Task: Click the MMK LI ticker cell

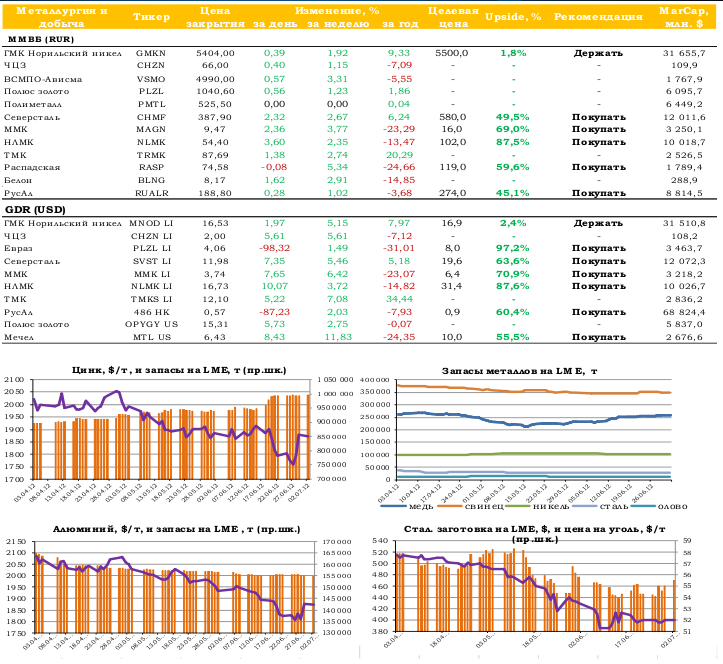Action: (152, 274)
